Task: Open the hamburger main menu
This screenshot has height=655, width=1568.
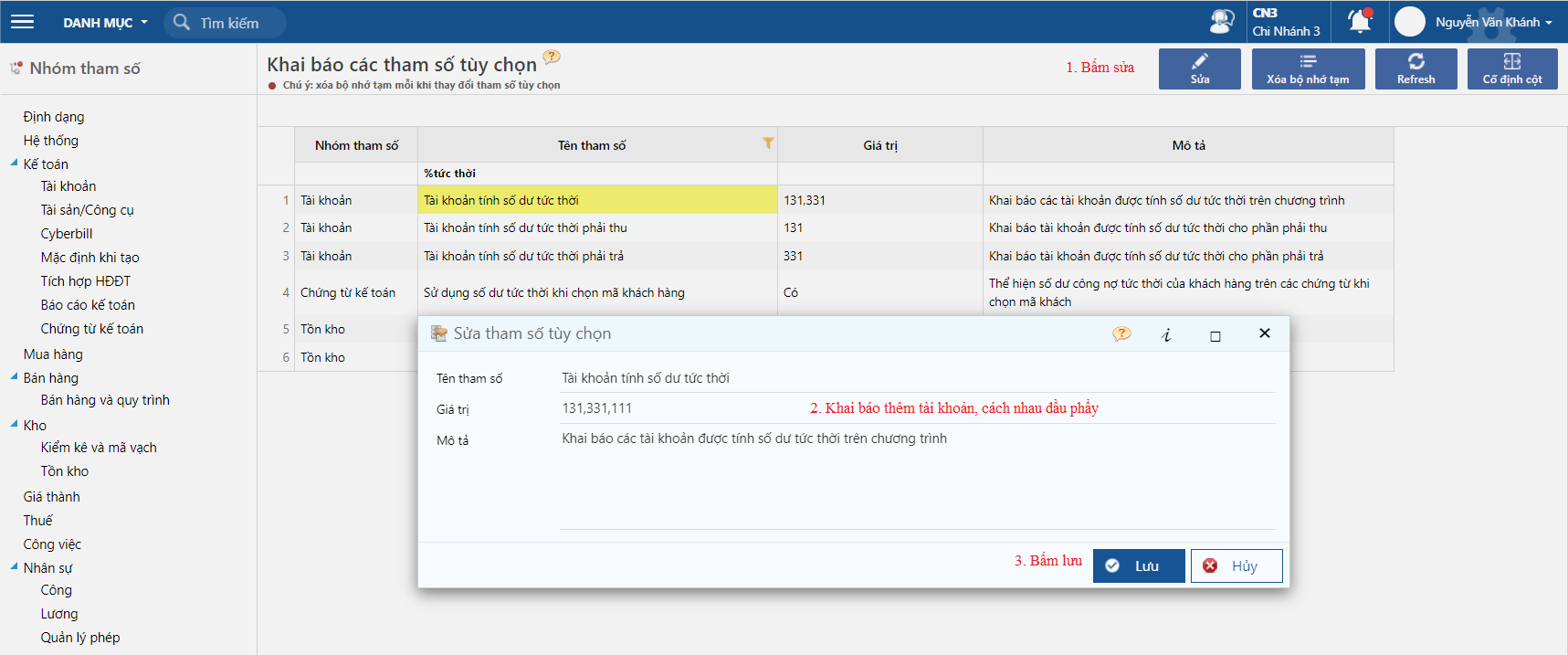Action: [x=22, y=22]
